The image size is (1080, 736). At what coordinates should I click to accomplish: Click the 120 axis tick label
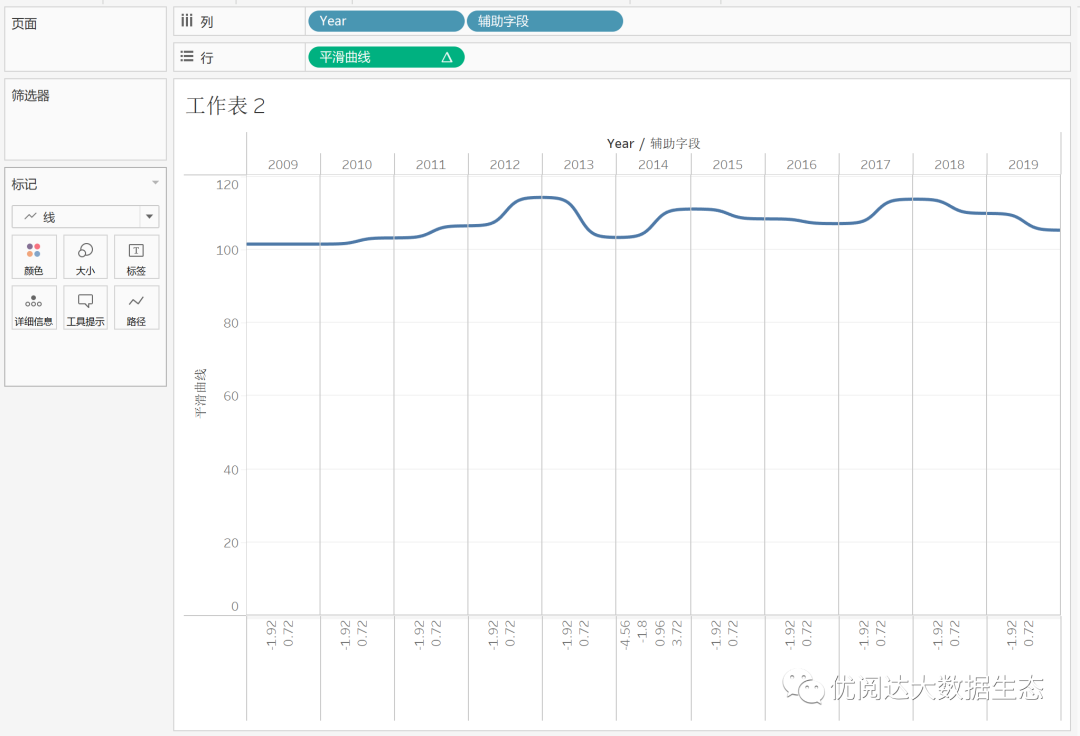click(x=227, y=185)
